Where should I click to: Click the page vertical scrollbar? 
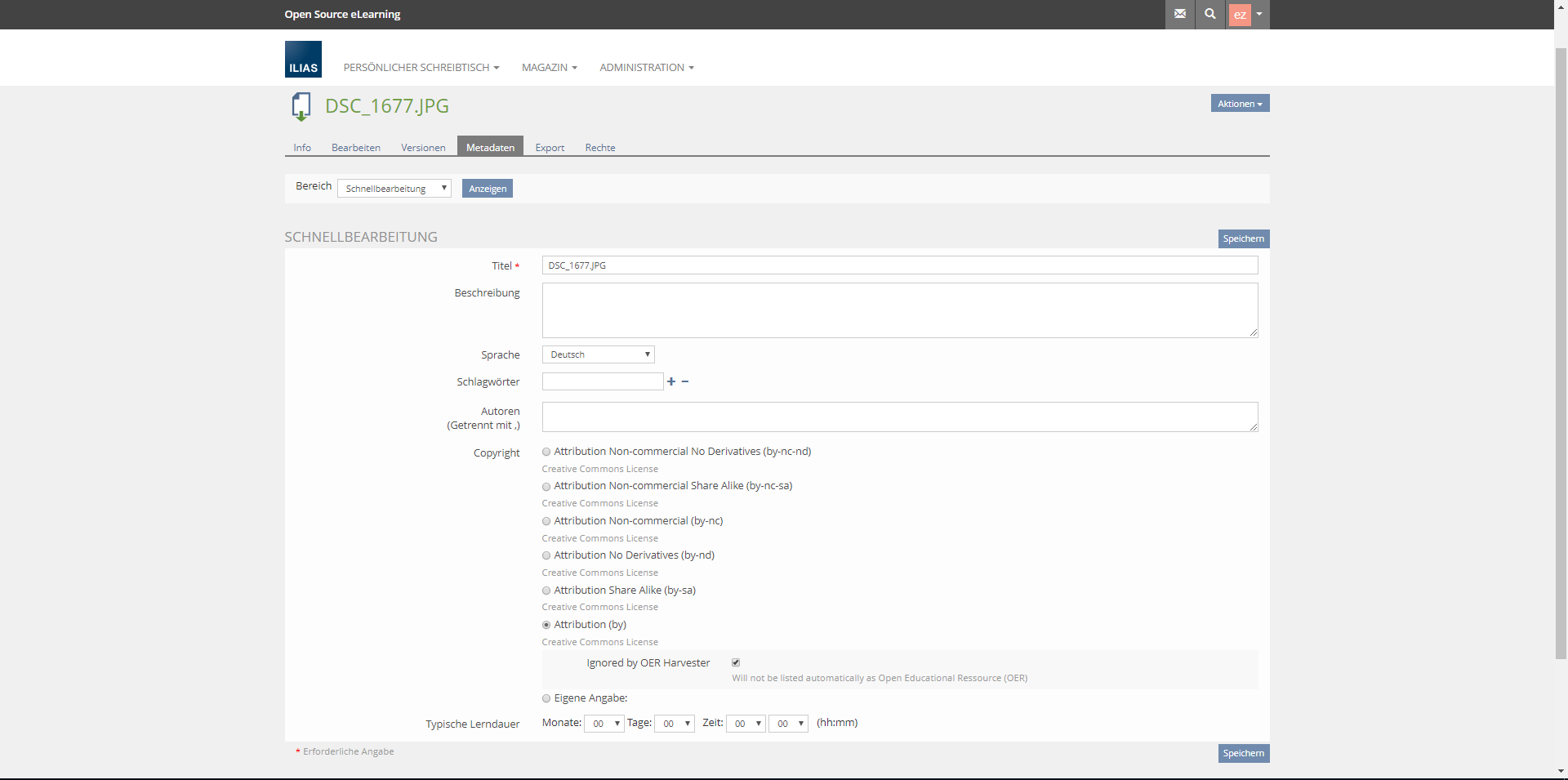(1561, 351)
